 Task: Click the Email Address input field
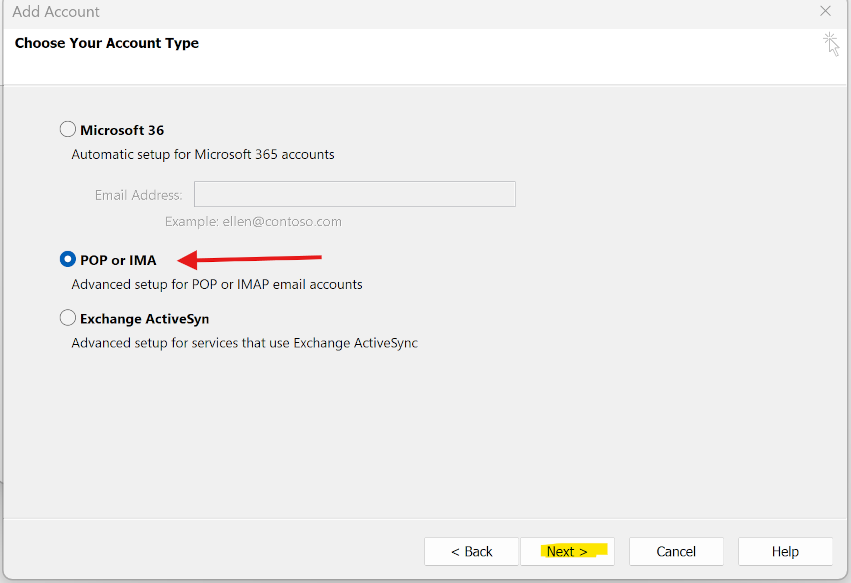354,194
